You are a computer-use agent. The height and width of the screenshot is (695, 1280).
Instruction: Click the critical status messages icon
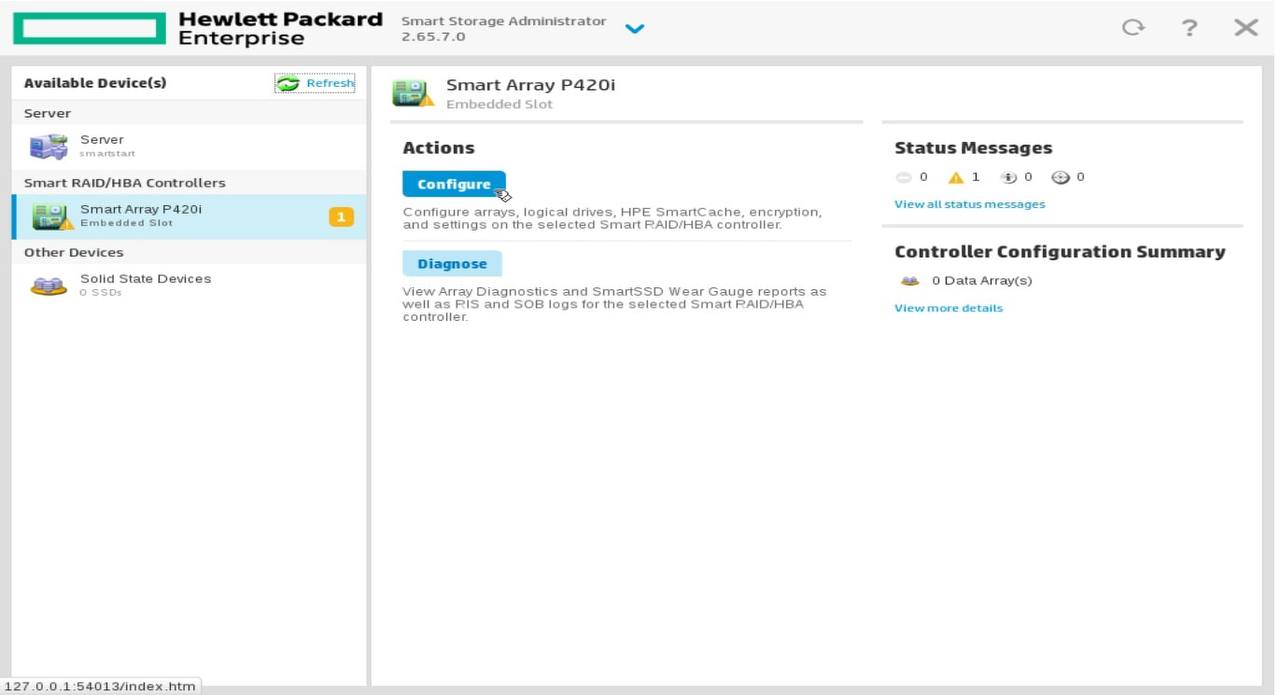click(904, 178)
